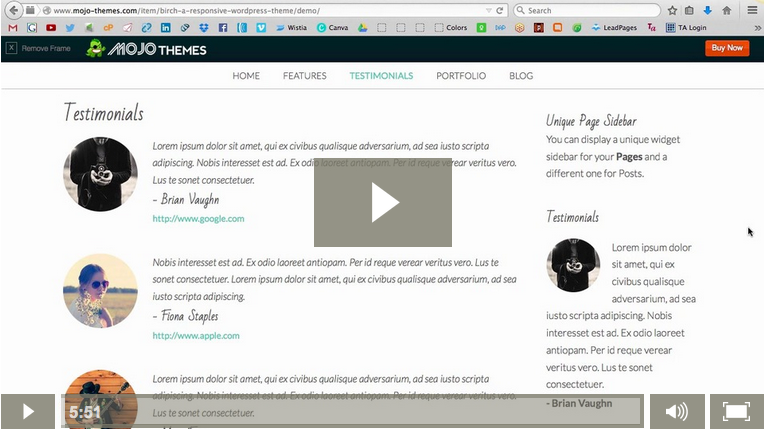The height and width of the screenshot is (431, 765).
Task: Open the PORTFOLIO nav item
Action: click(461, 76)
